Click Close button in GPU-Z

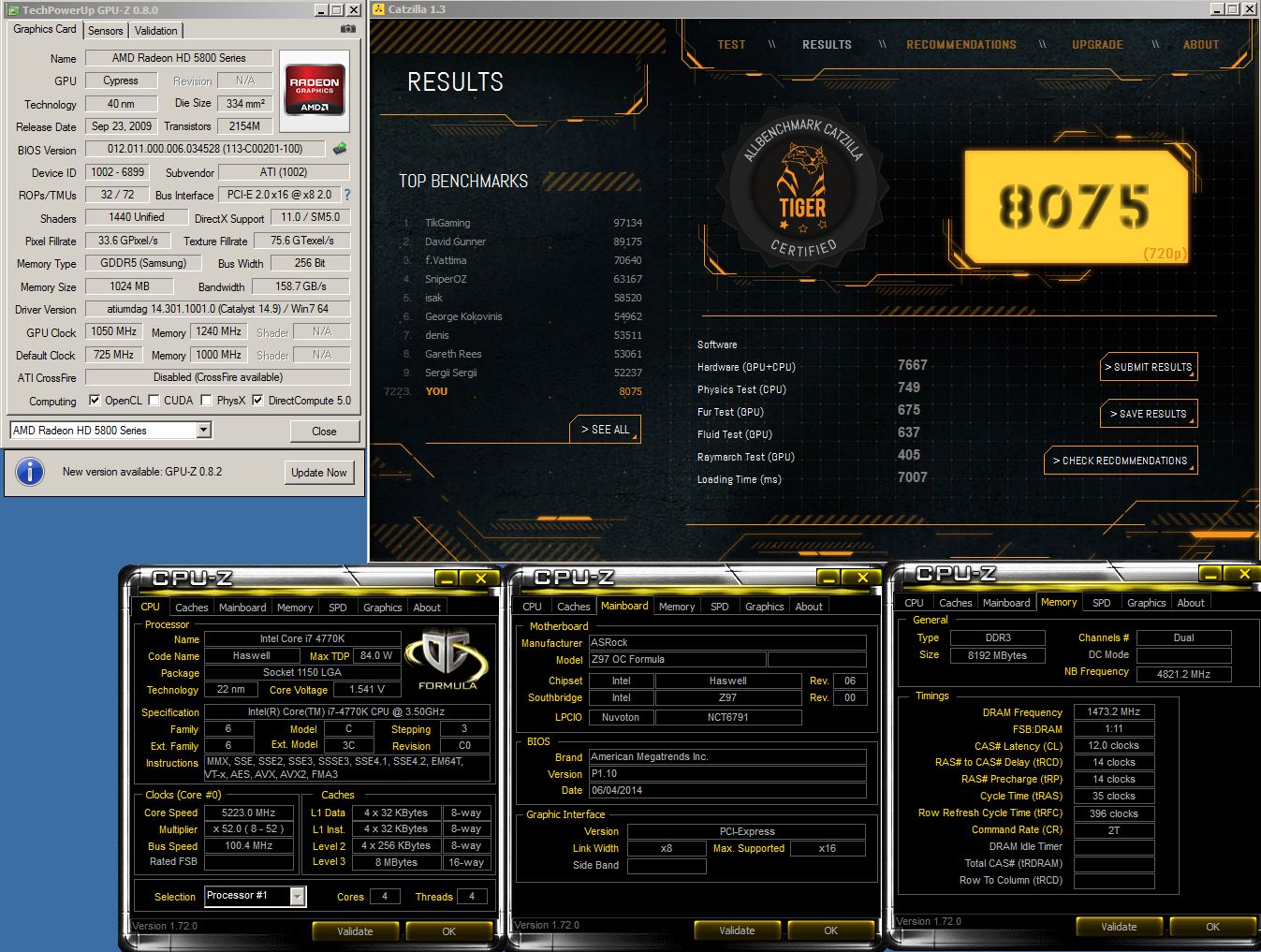(324, 432)
